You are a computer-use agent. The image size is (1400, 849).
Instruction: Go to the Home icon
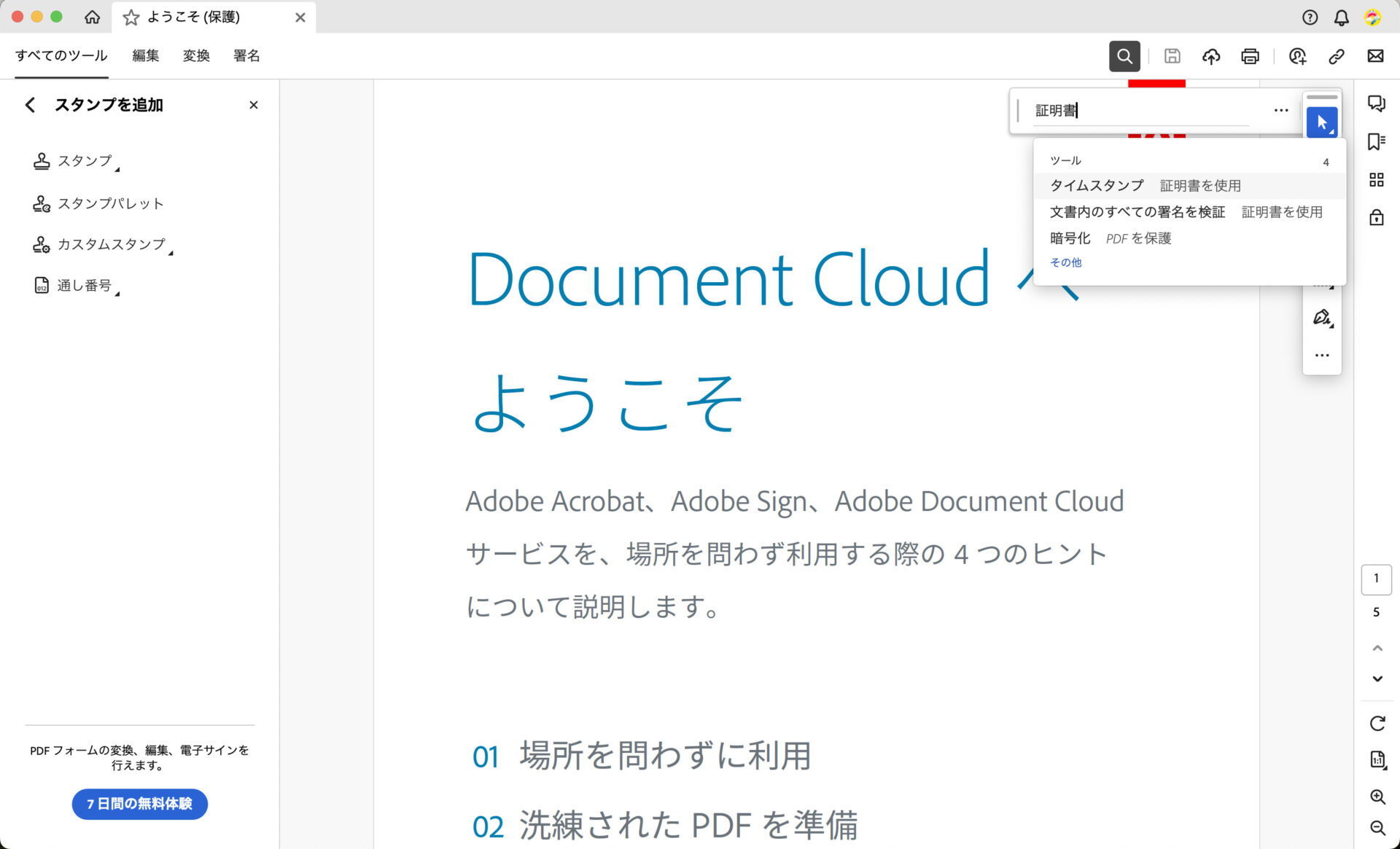coord(92,17)
